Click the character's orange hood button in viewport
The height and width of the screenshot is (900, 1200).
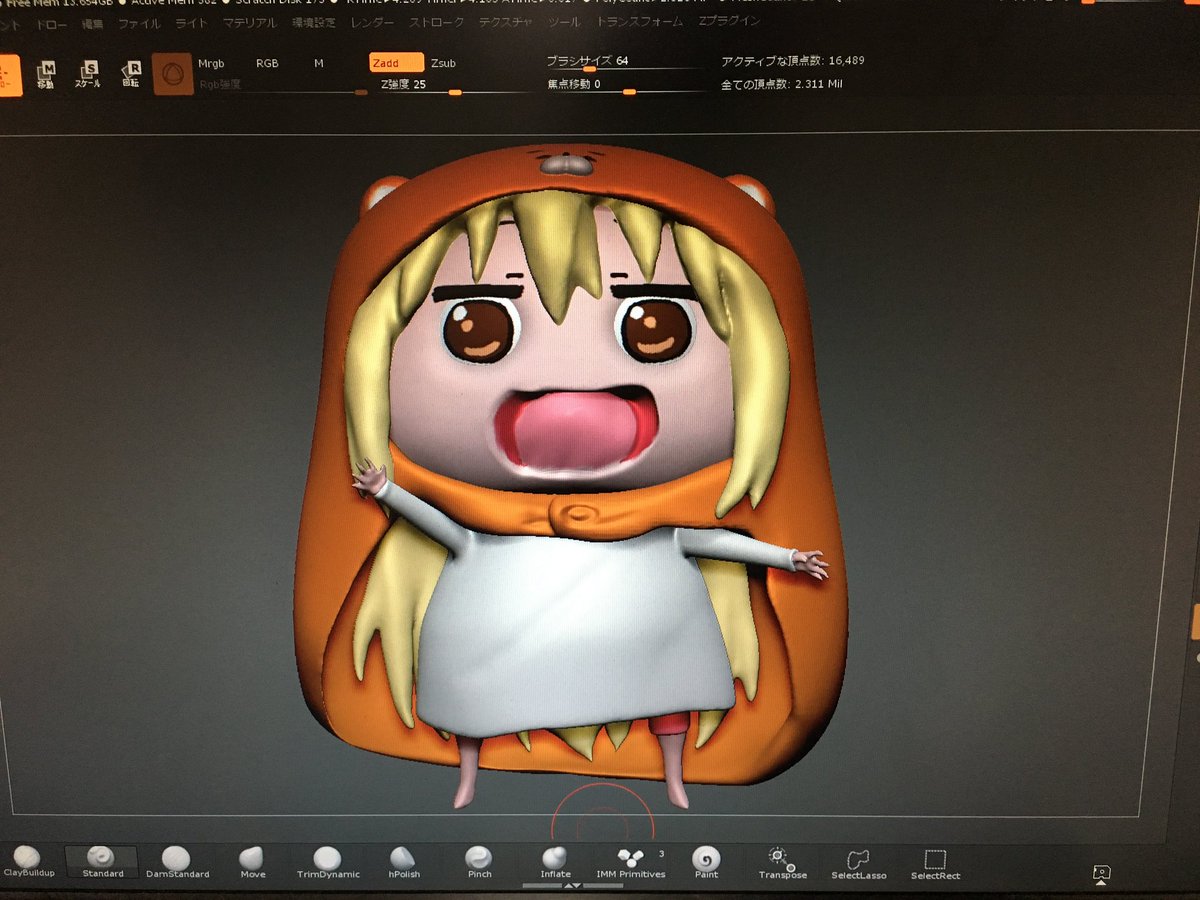coord(578,515)
